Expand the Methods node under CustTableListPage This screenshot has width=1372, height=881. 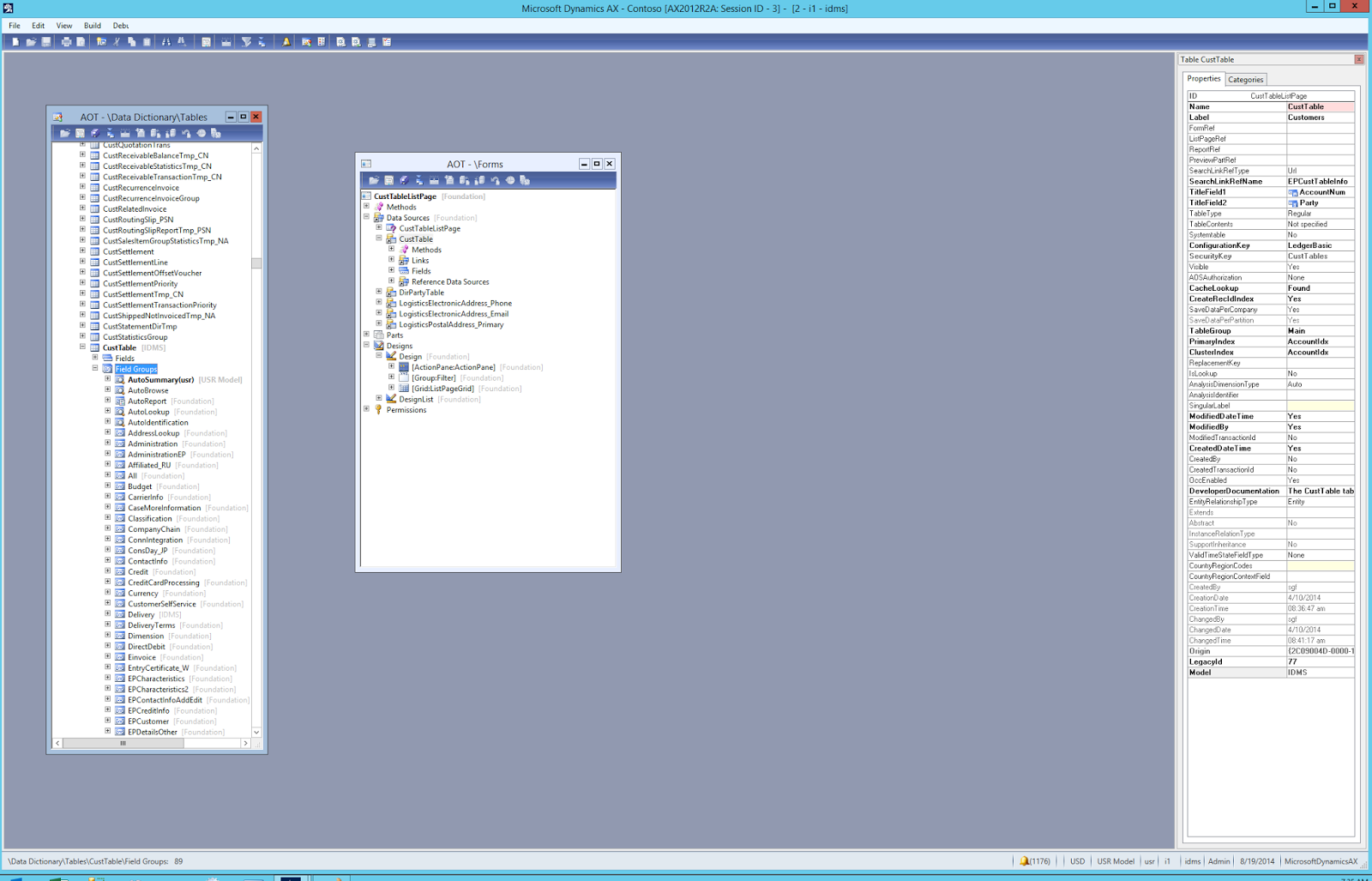coord(367,207)
